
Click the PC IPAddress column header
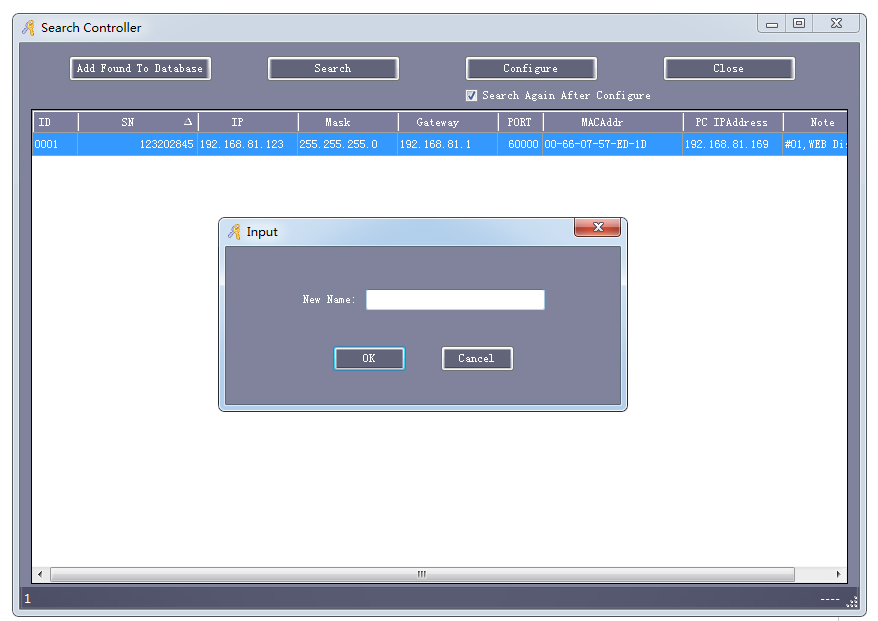[731, 122]
